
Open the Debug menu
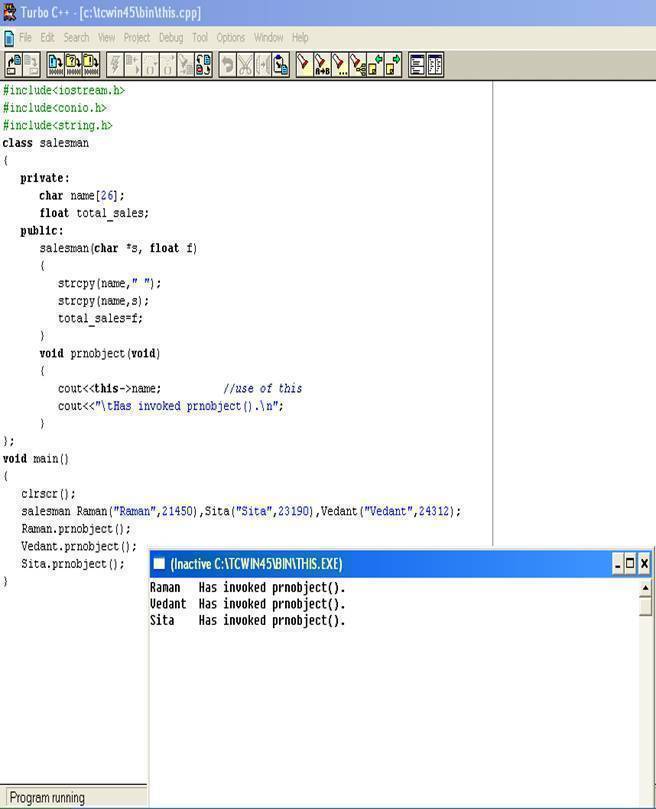pos(171,38)
